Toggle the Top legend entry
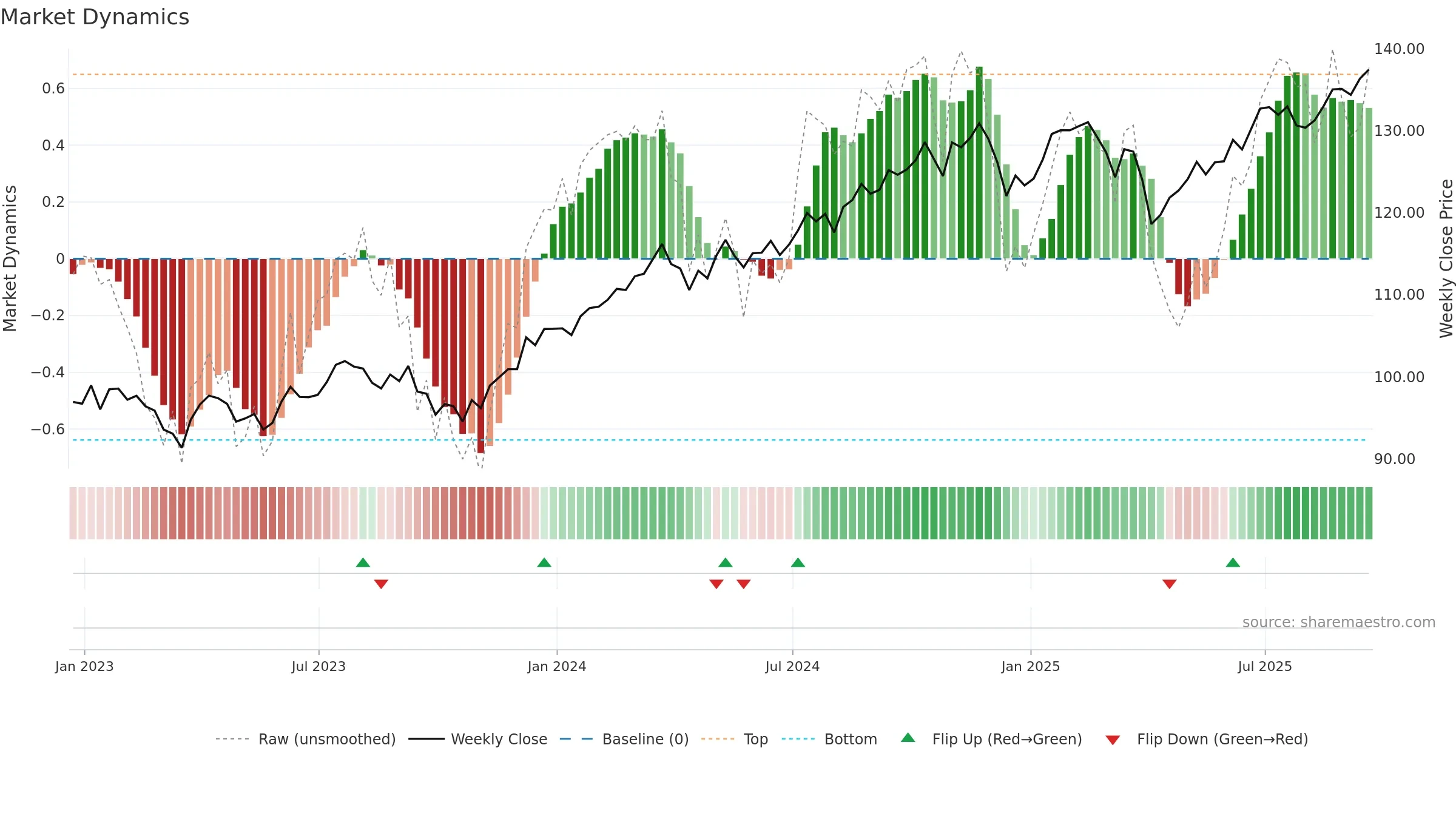Screen dimensions: 1456x819 [x=756, y=739]
